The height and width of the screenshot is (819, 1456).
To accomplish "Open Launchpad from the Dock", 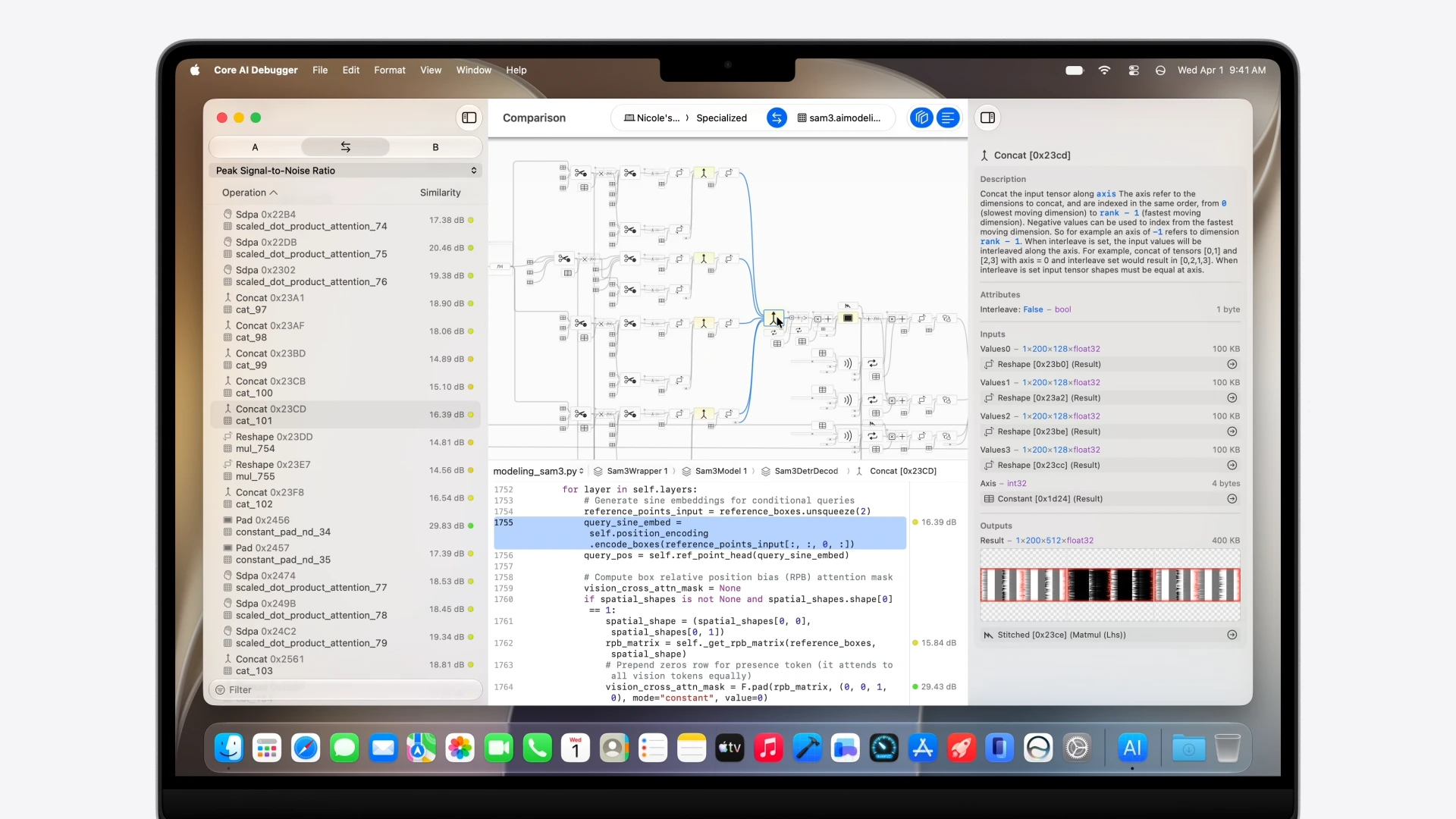I will (267, 748).
